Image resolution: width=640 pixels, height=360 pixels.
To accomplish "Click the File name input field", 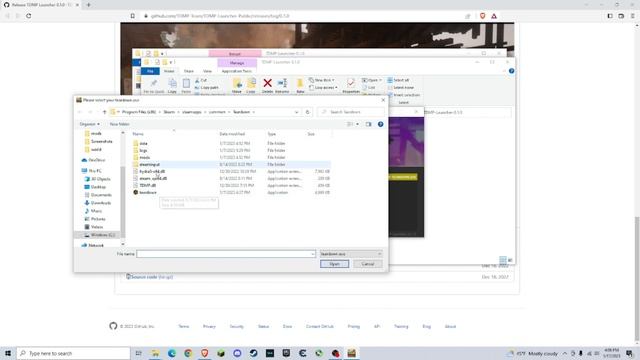I will [x=226, y=254].
